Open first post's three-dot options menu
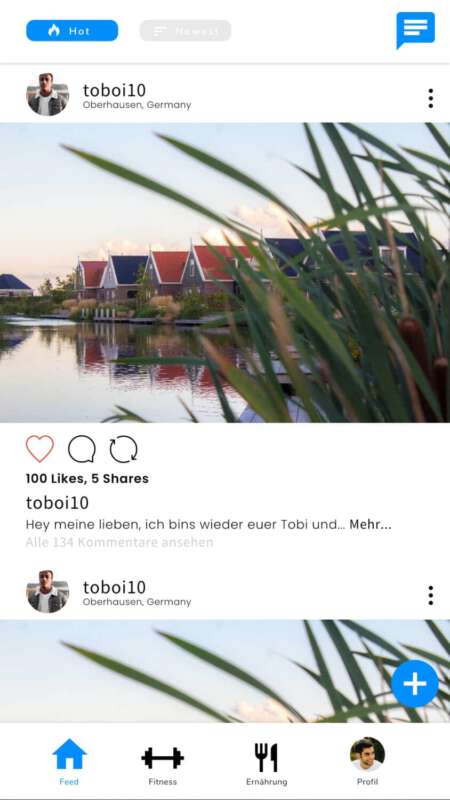This screenshot has height=800, width=450. pos(431,98)
